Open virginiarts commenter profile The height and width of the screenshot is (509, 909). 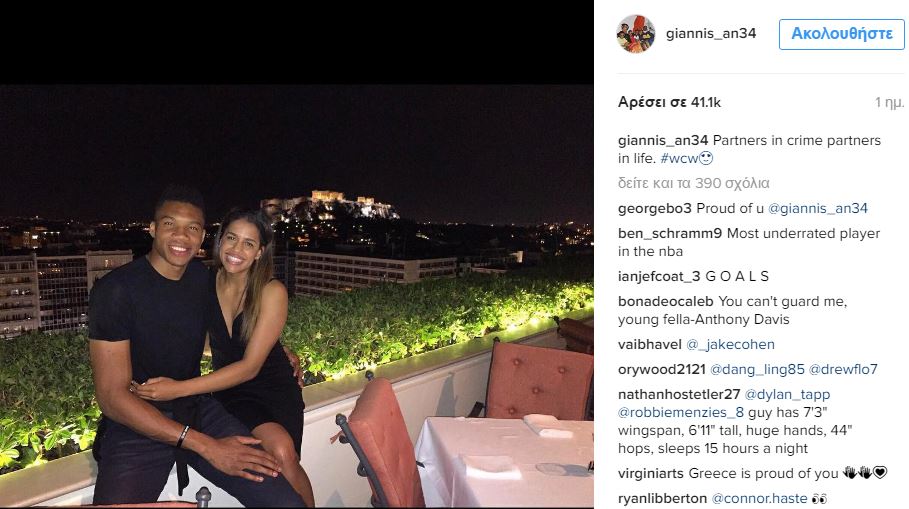[650, 473]
